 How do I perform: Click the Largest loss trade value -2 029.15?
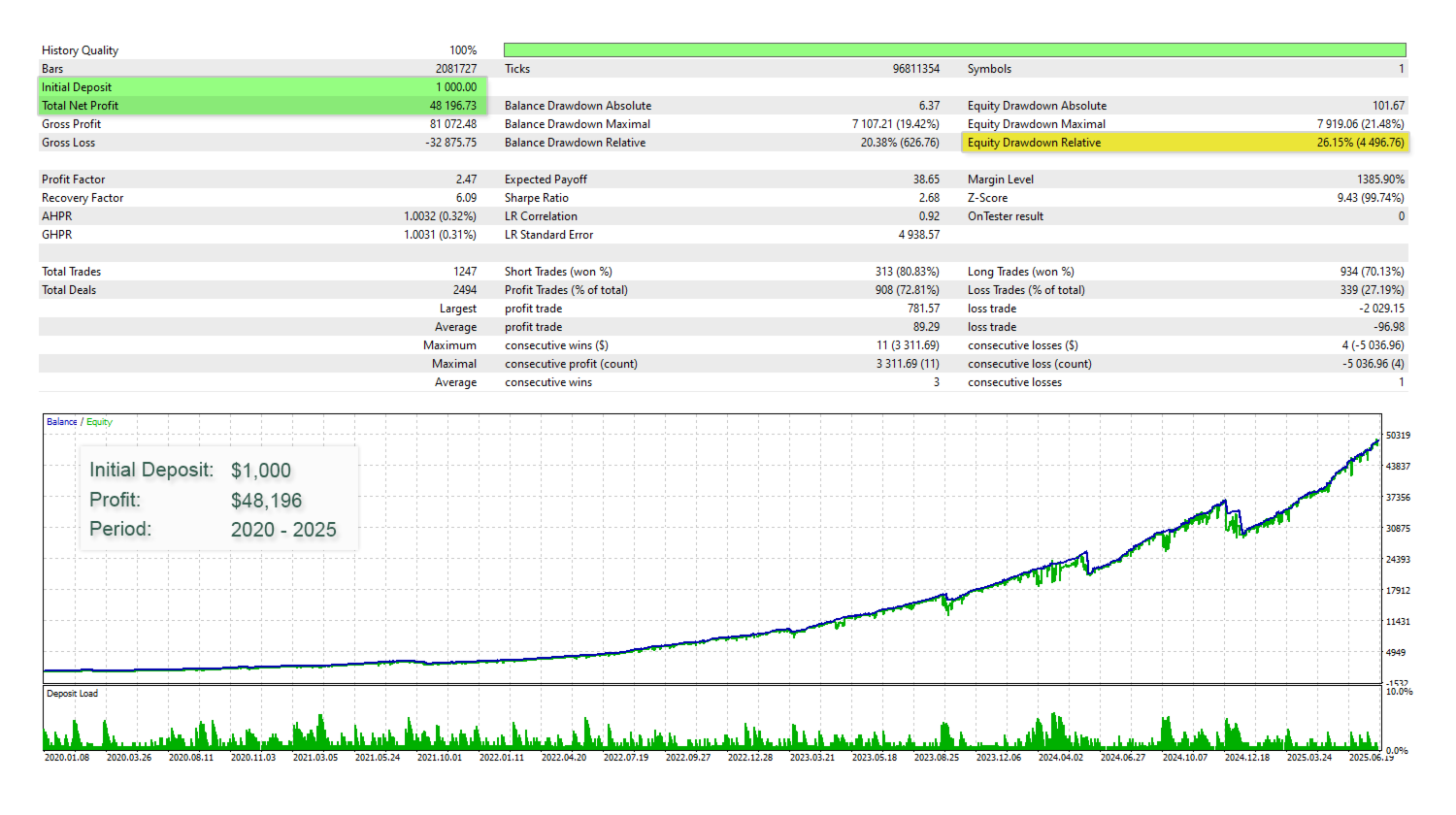point(1382,309)
